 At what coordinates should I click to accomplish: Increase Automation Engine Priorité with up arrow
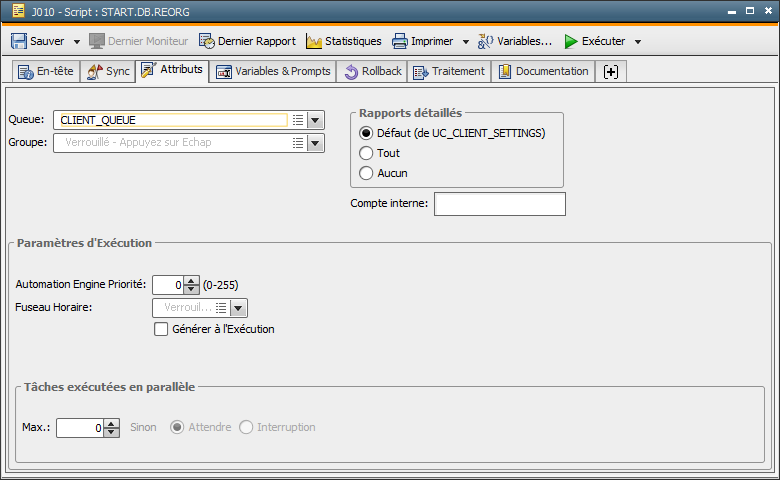(x=193, y=280)
